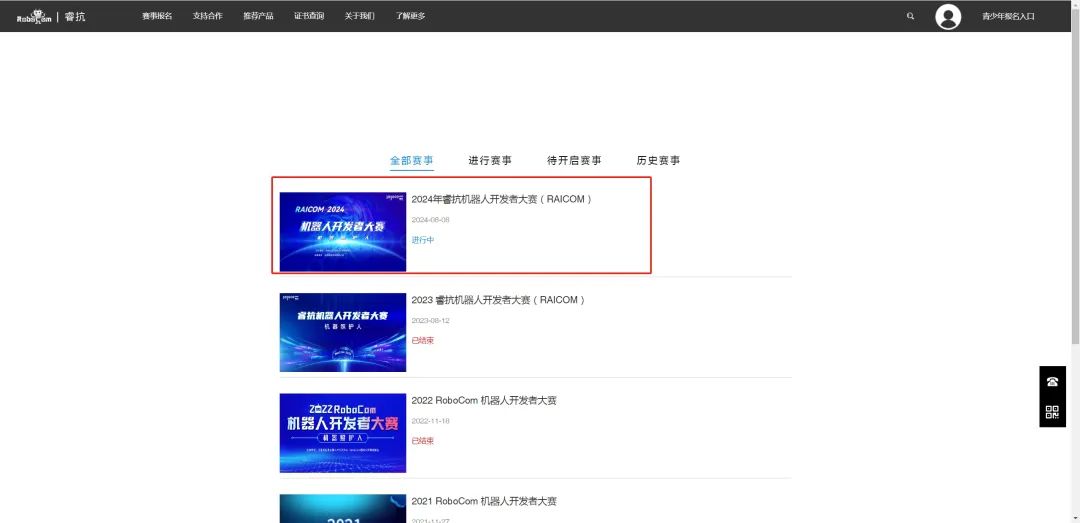Click the telephone contact icon

[x=1052, y=381]
